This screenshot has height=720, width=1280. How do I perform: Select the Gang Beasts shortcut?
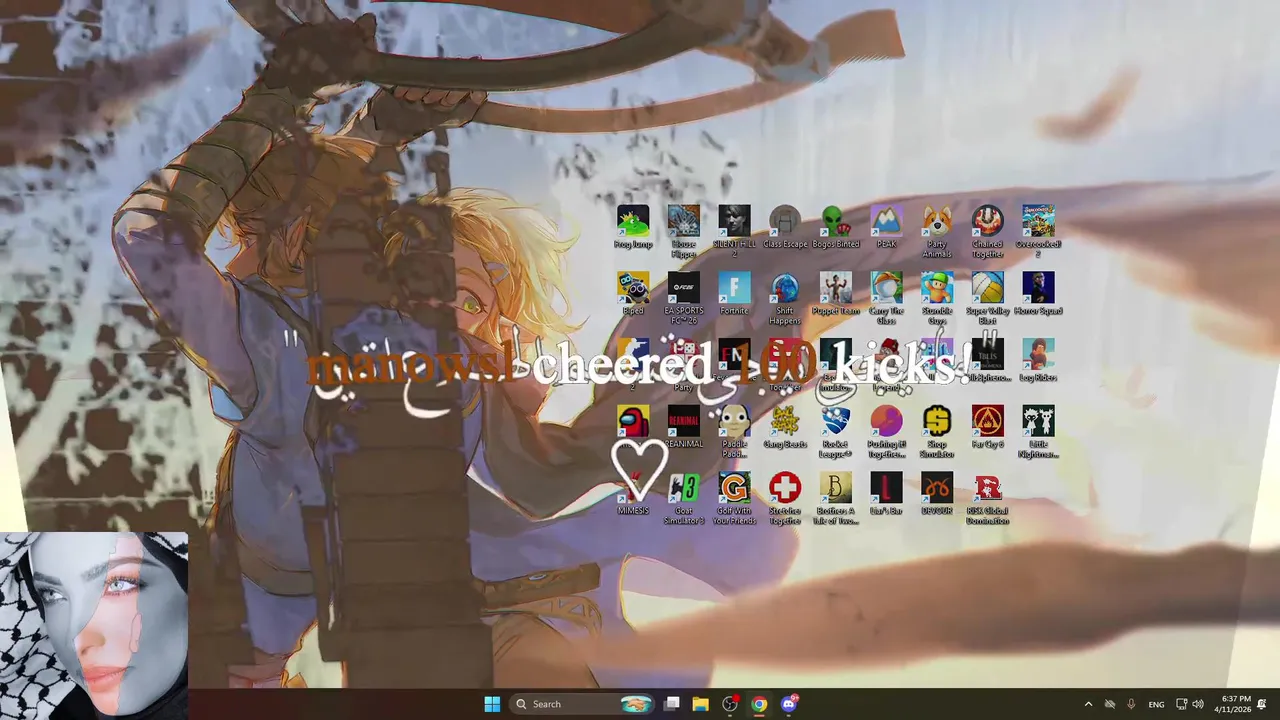tap(785, 427)
